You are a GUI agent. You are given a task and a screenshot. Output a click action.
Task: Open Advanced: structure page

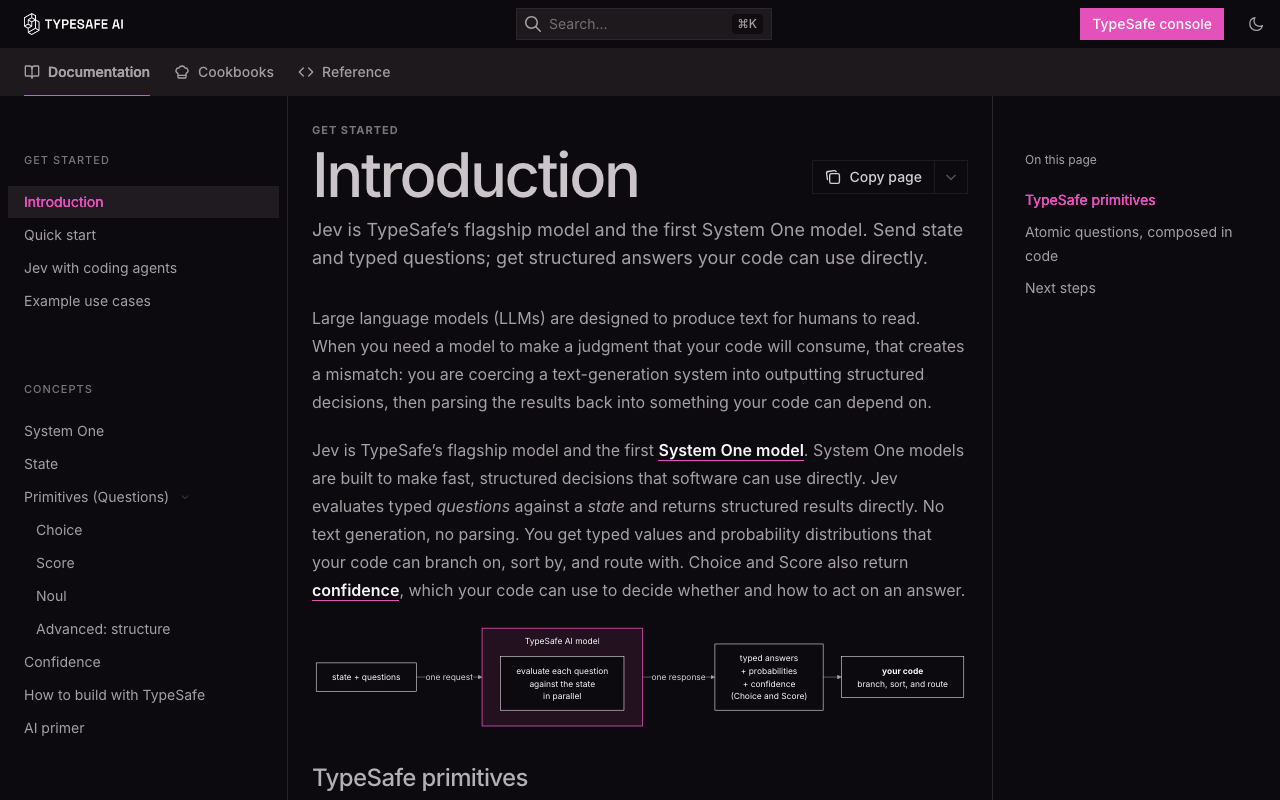[103, 629]
